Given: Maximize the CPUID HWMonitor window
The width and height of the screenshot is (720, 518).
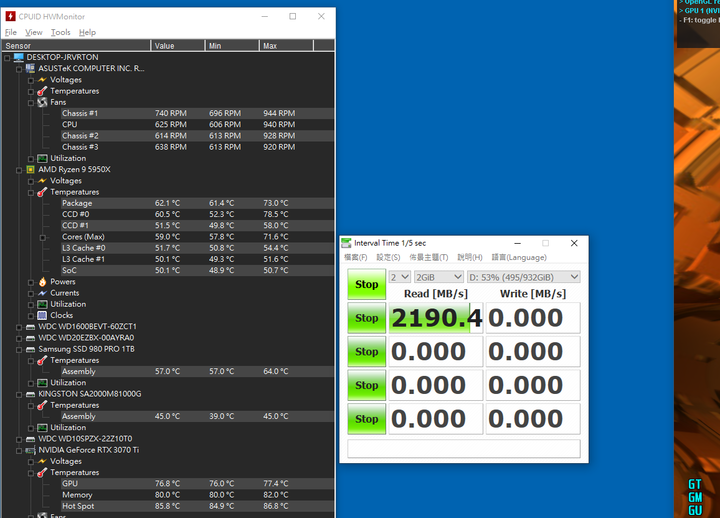Looking at the screenshot, I should [292, 17].
